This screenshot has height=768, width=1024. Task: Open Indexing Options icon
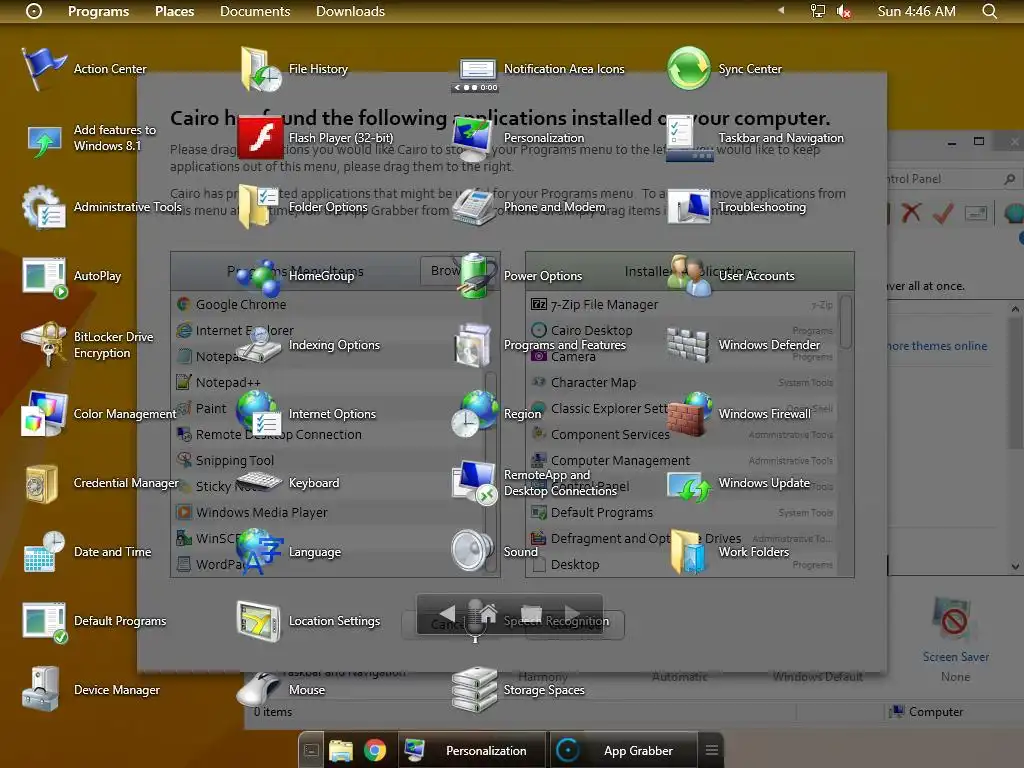click(259, 345)
